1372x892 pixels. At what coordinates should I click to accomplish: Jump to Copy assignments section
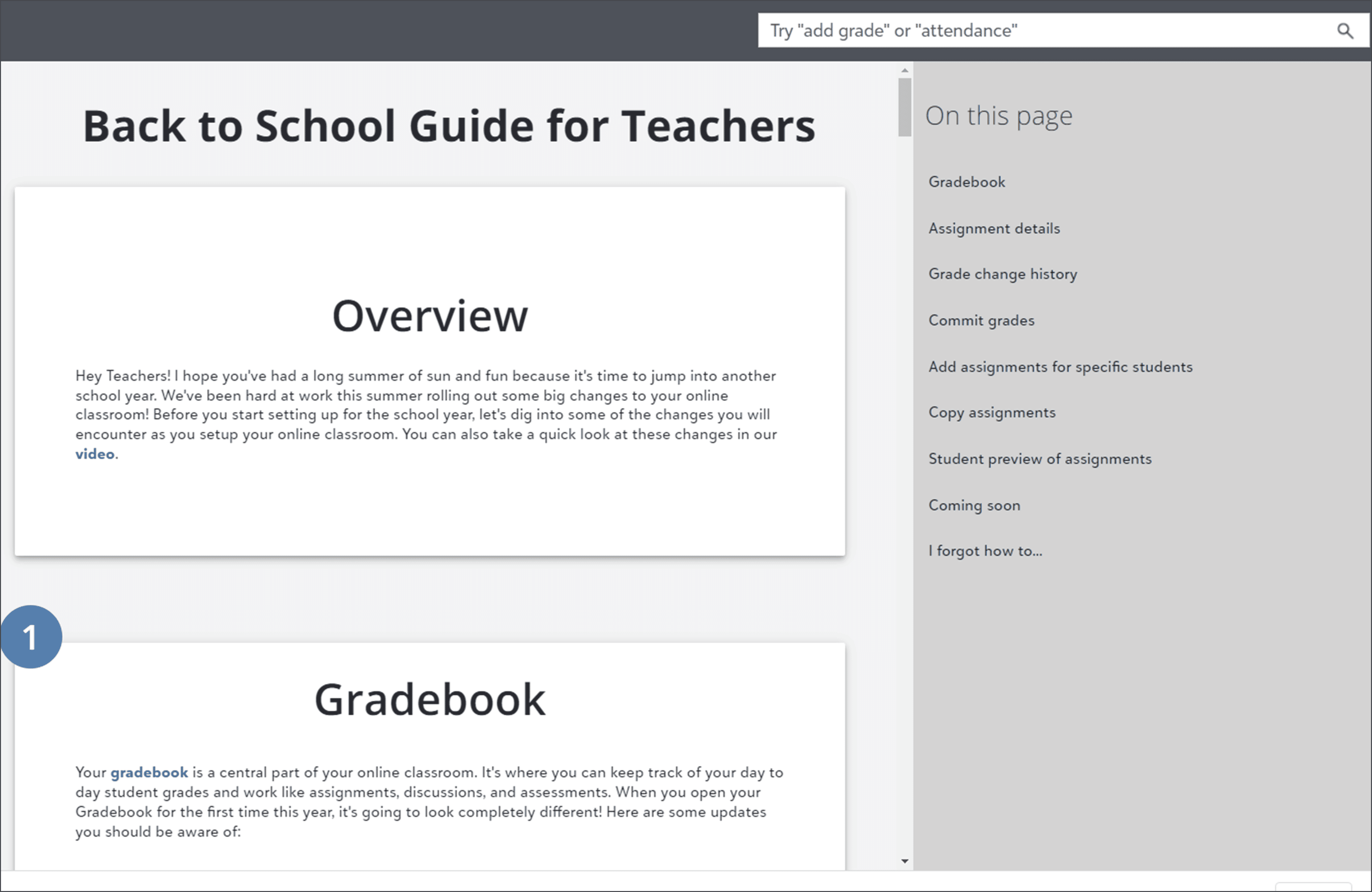991,413
